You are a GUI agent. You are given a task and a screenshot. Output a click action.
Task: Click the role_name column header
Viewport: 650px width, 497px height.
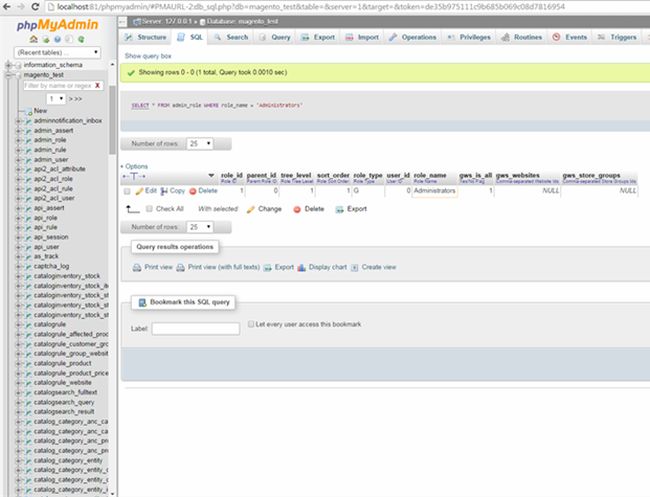430,175
